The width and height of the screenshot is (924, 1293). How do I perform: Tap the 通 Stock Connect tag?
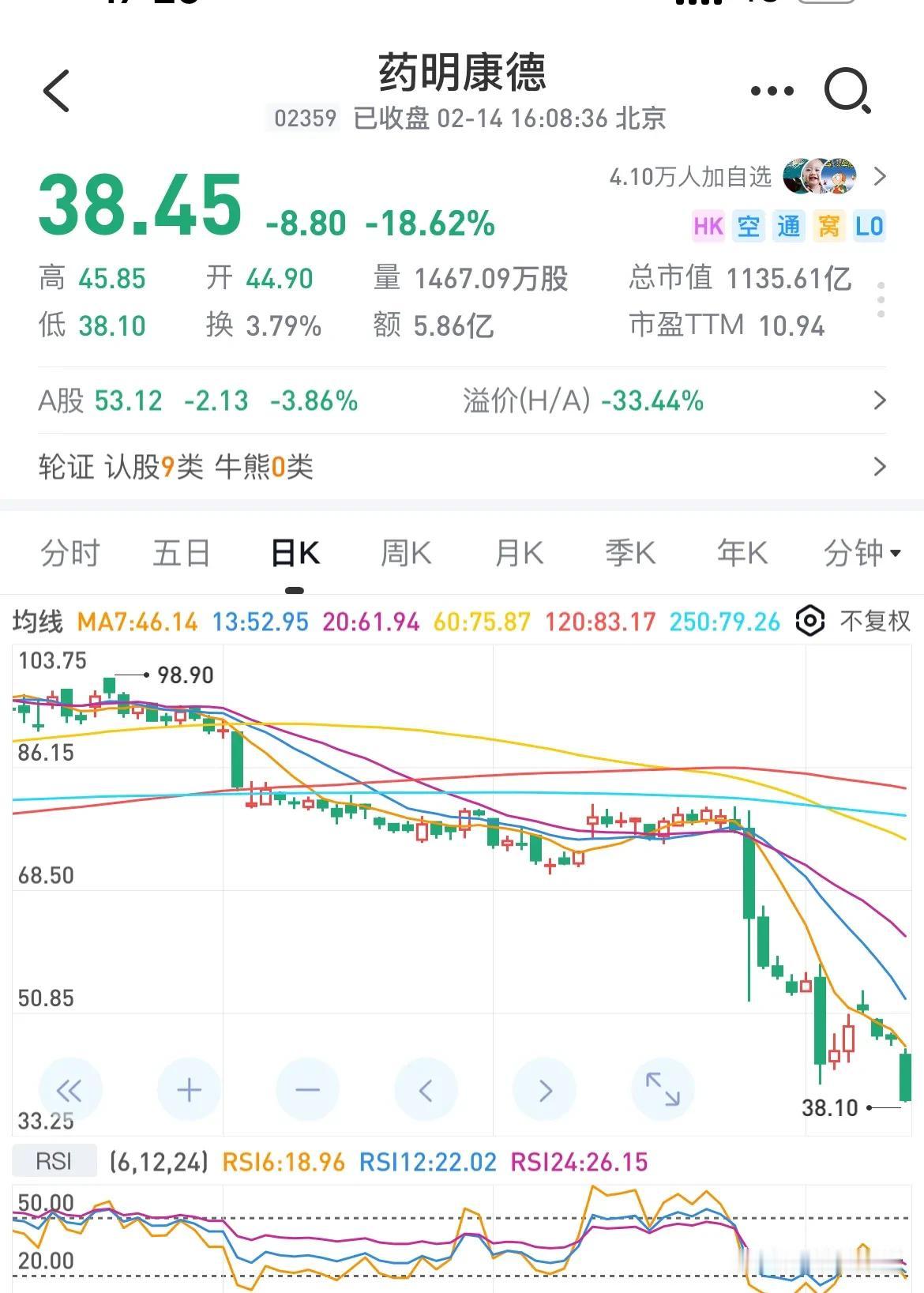(x=789, y=227)
